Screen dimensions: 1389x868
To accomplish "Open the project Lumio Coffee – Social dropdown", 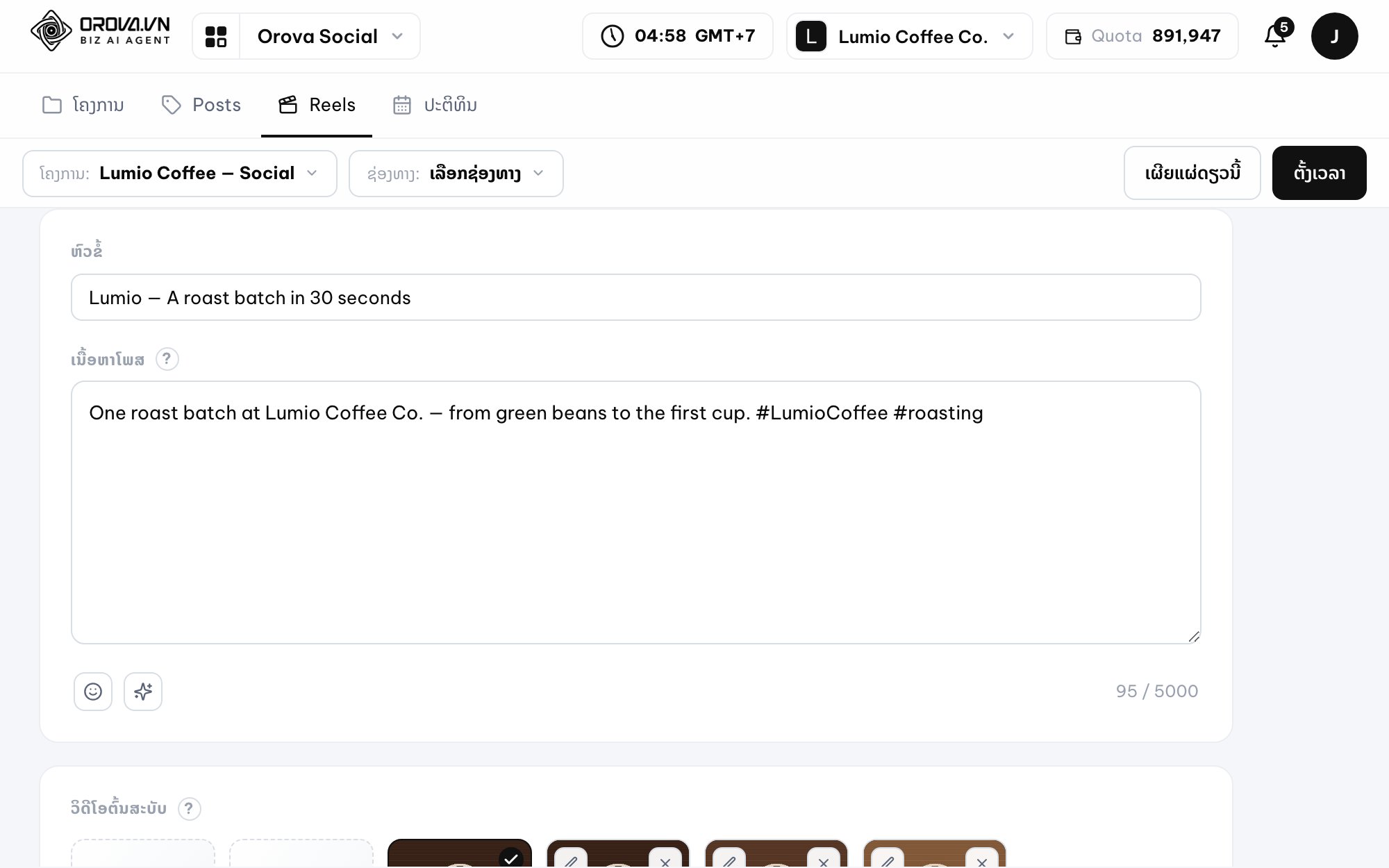I will click(x=180, y=174).
